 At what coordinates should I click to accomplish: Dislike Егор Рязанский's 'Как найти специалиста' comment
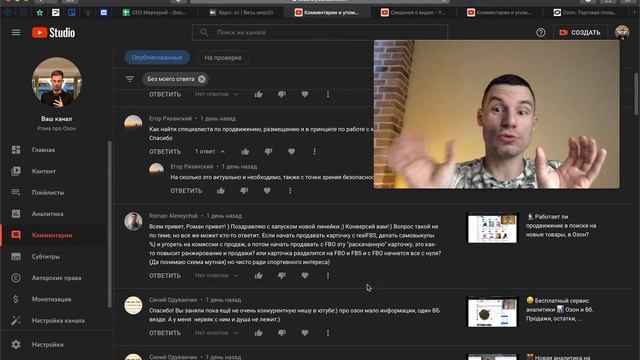point(268,152)
